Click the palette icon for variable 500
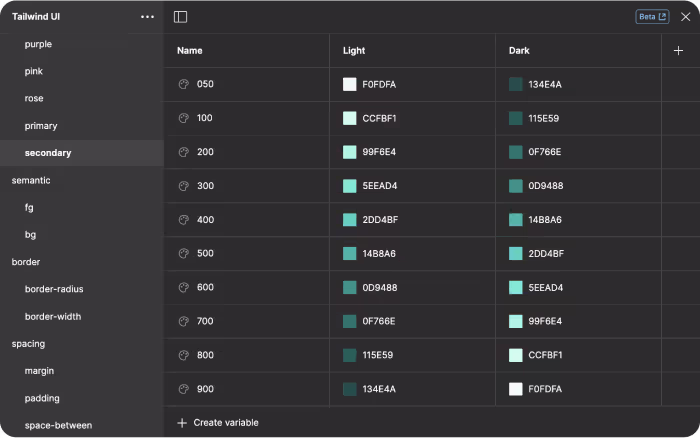 point(183,253)
